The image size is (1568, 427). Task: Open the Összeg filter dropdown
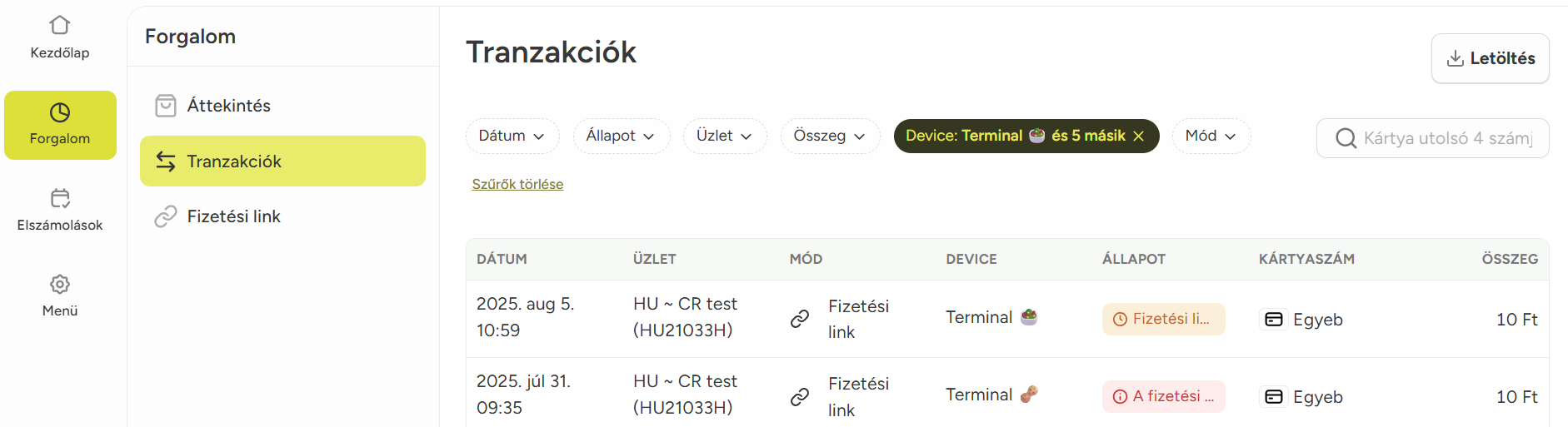[x=829, y=136]
